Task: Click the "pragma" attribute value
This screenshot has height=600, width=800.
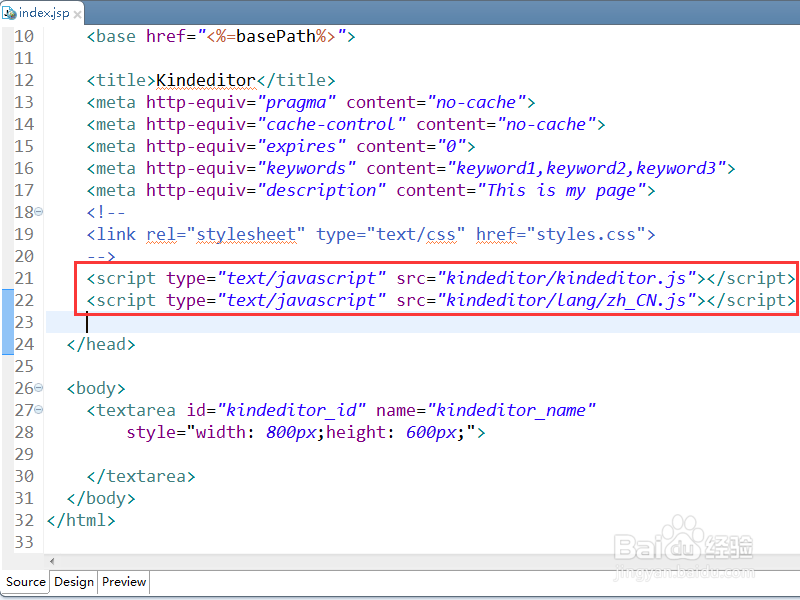Action: [297, 103]
